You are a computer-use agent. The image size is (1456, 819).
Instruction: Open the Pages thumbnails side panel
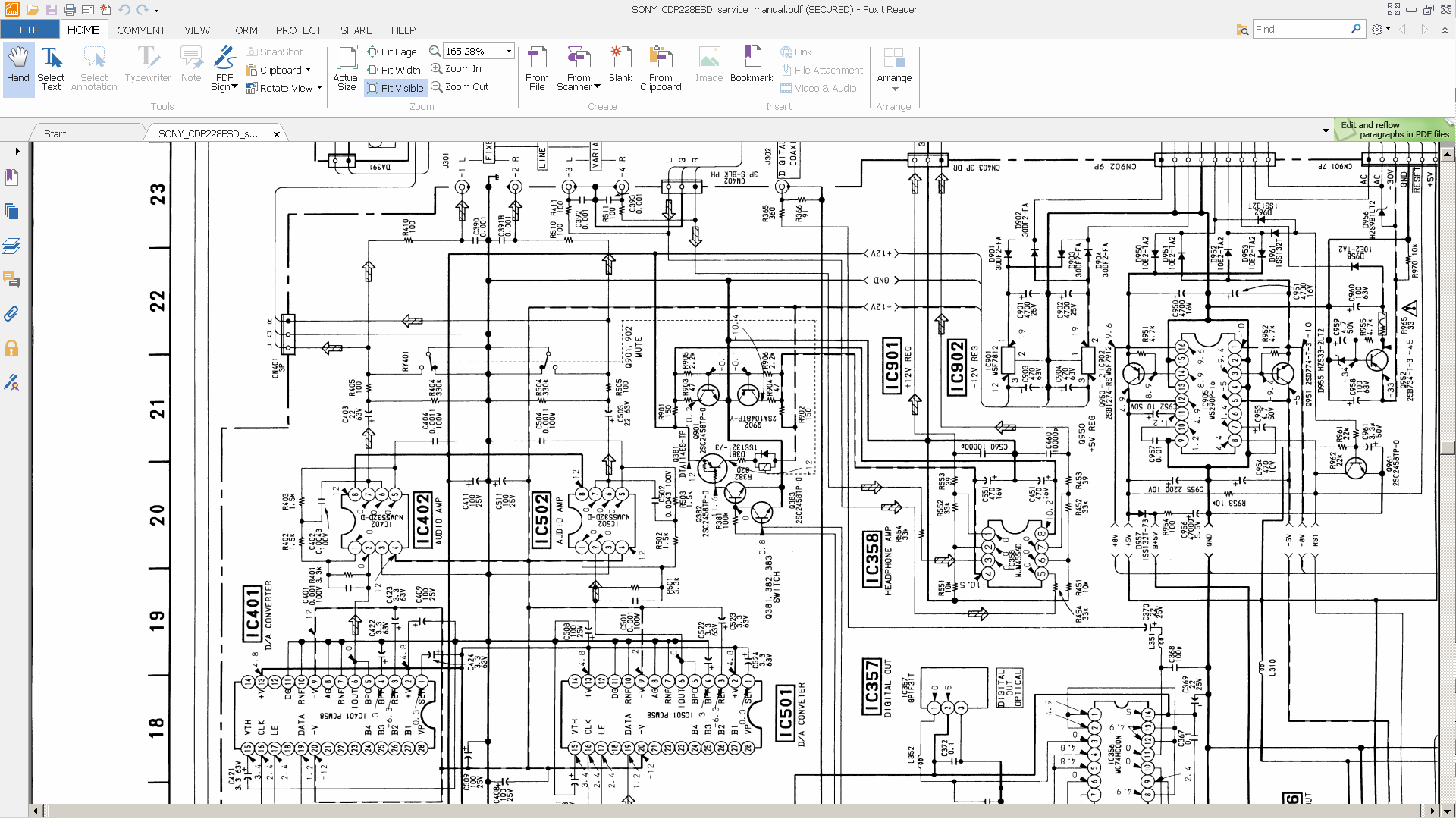[11, 212]
